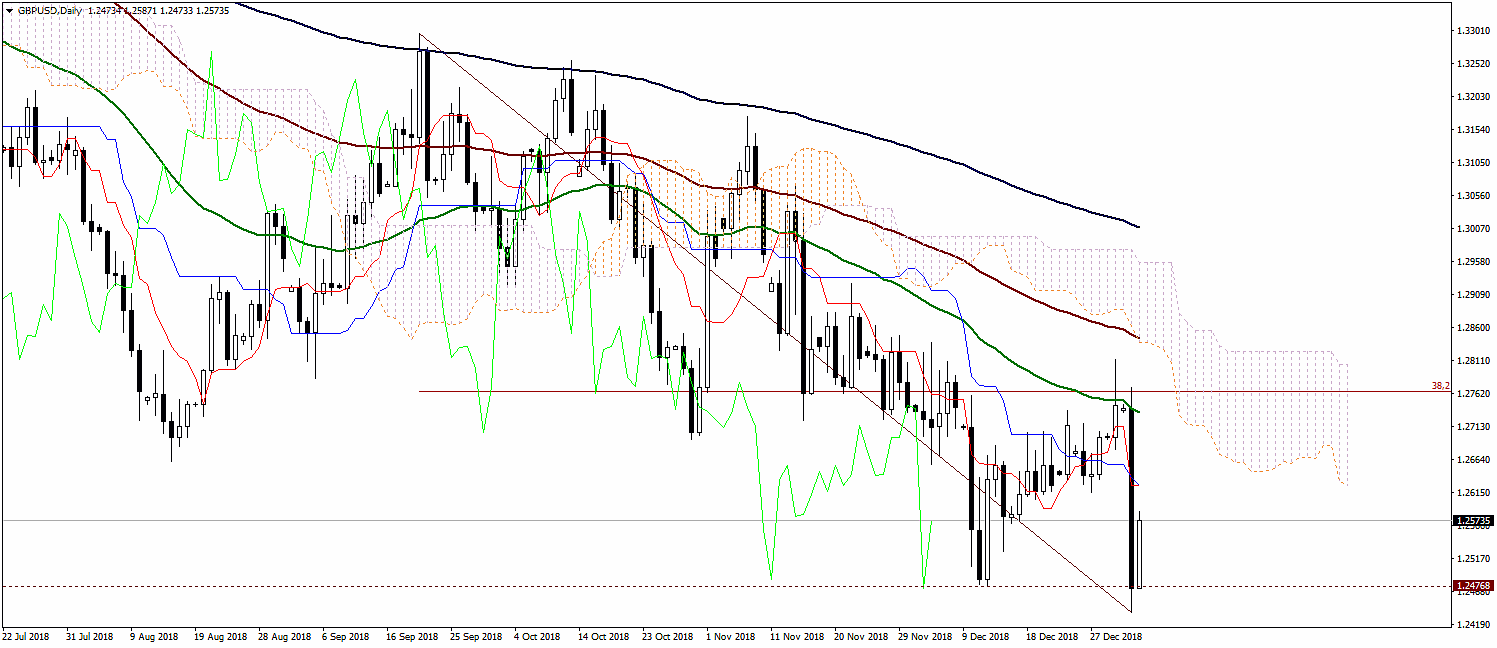1497x648 pixels.
Task: Click the 1.29090 price axis label
Action: pos(1473,295)
